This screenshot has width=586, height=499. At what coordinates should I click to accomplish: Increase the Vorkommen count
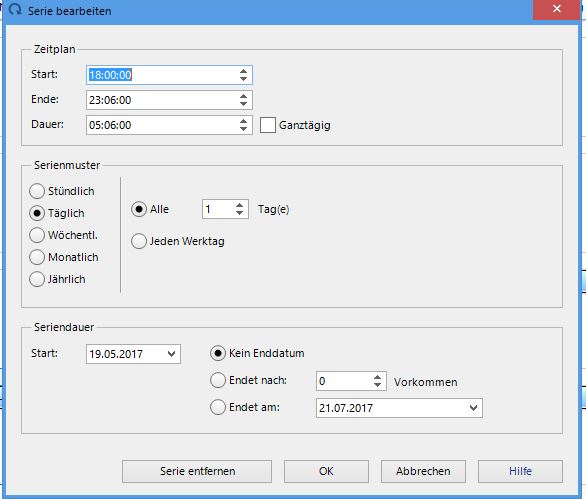tap(377, 377)
